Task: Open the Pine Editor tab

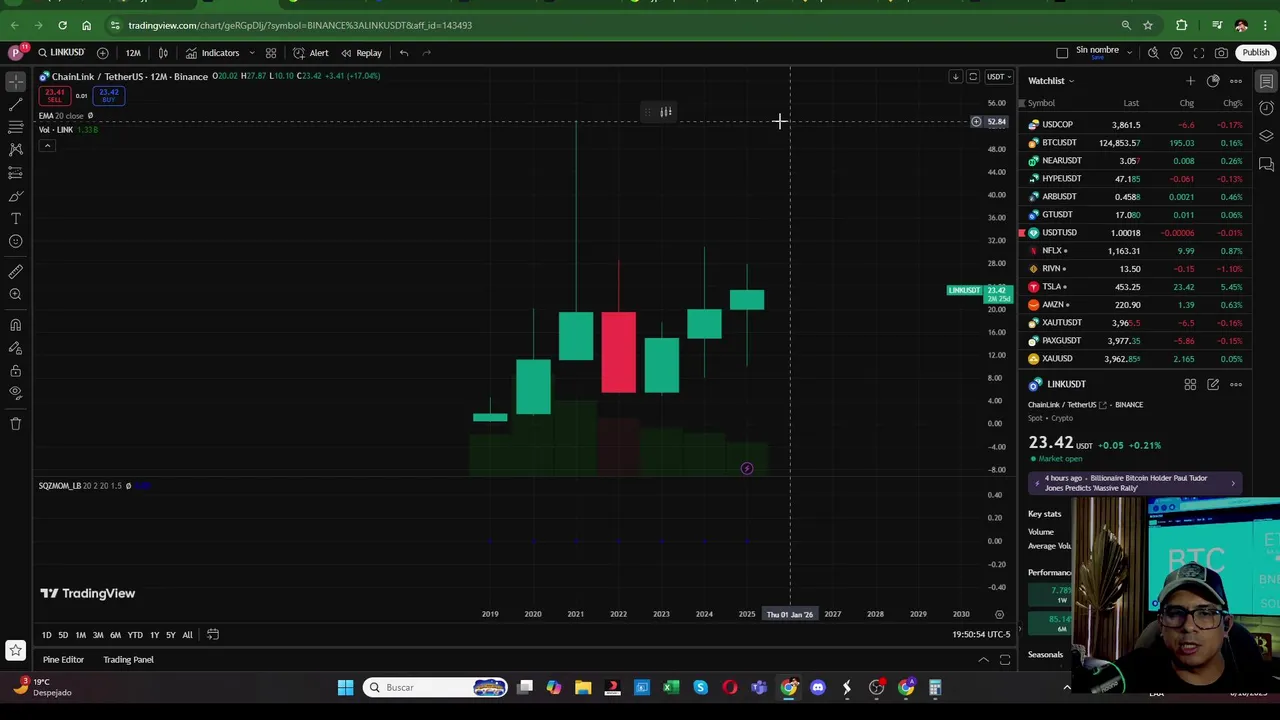Action: tap(63, 660)
